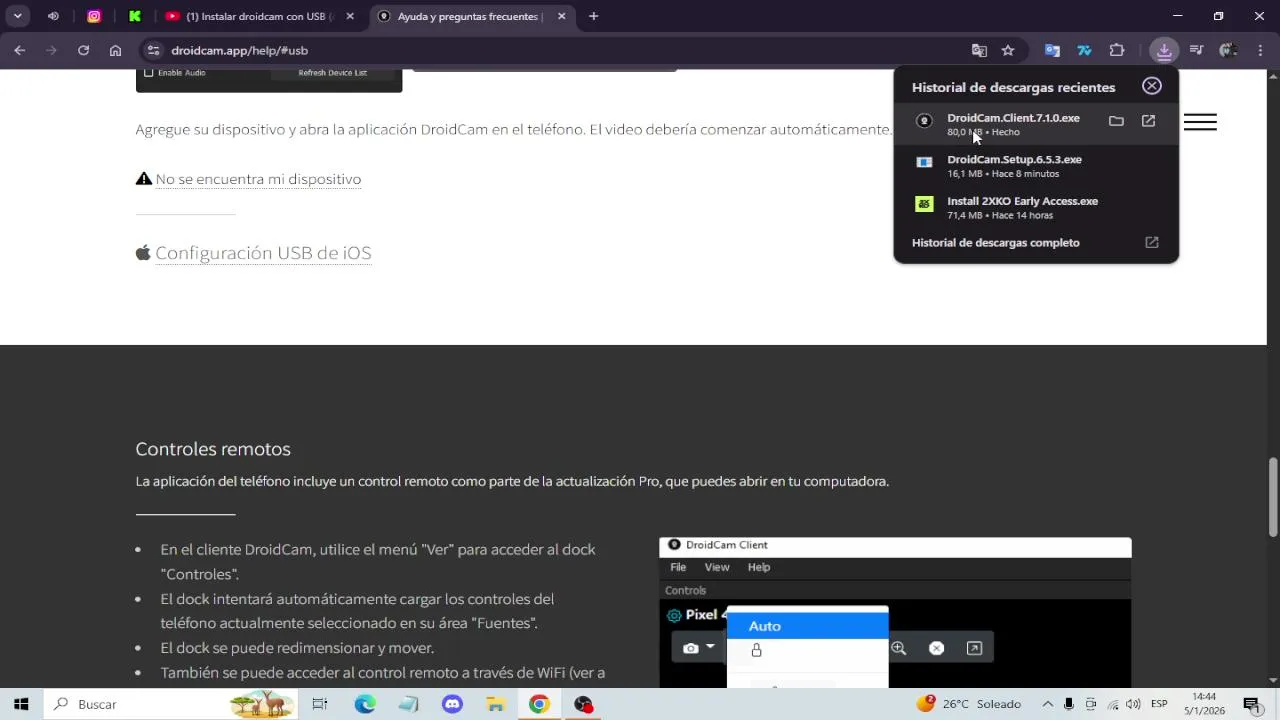1280x720 pixels.
Task: Reload the droidcam help page
Action: click(83, 50)
